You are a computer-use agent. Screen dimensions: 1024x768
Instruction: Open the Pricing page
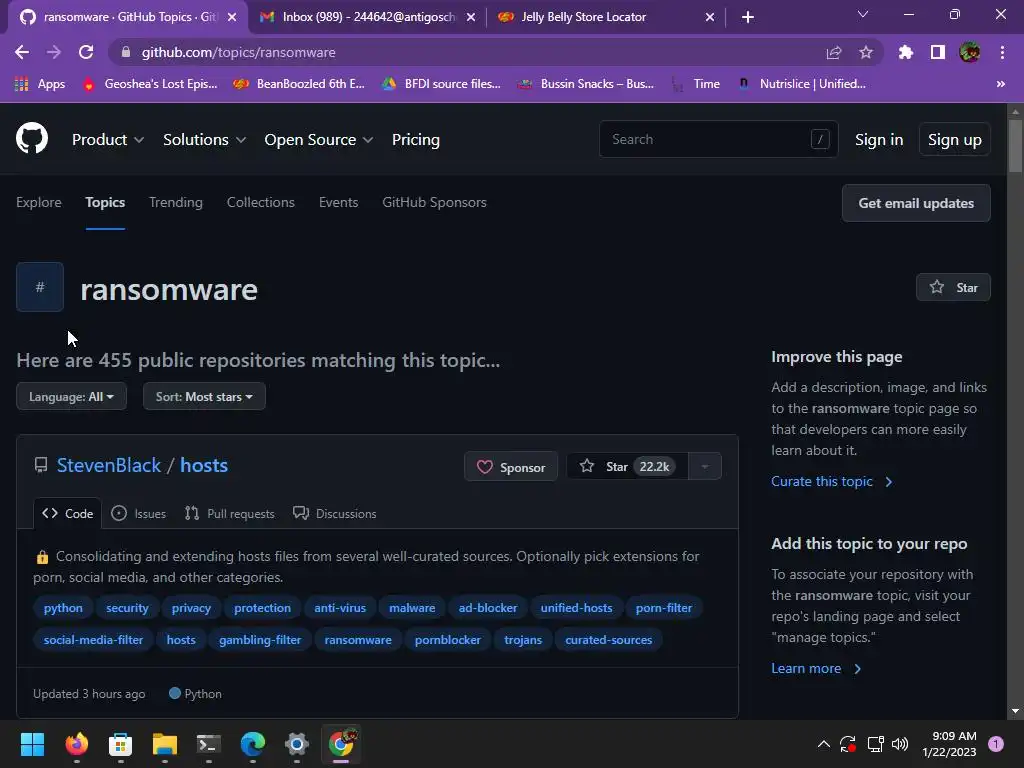415,139
